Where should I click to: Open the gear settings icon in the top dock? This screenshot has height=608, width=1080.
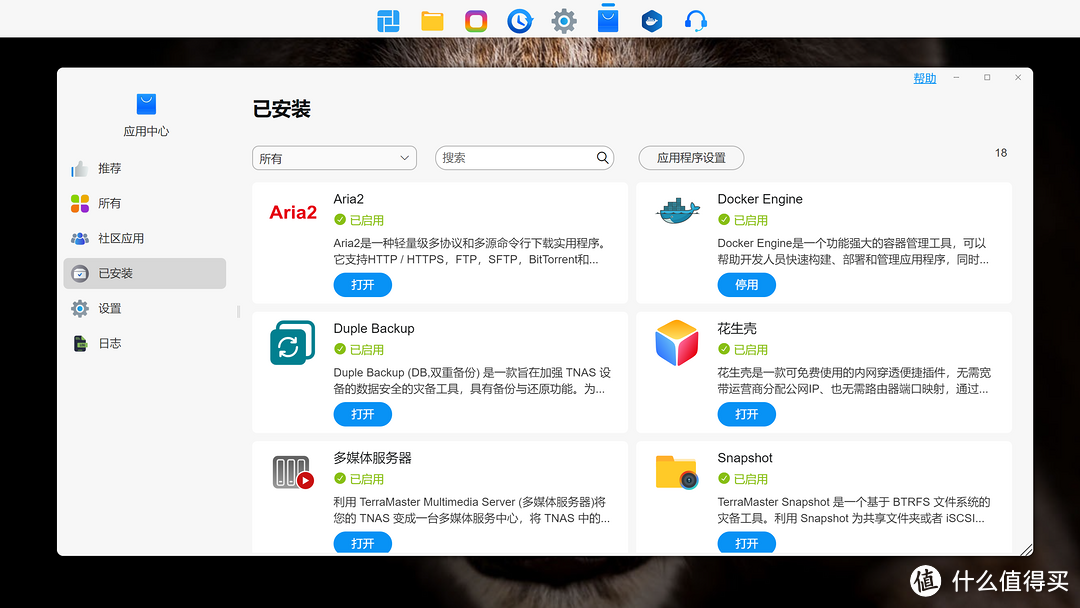tap(563, 19)
